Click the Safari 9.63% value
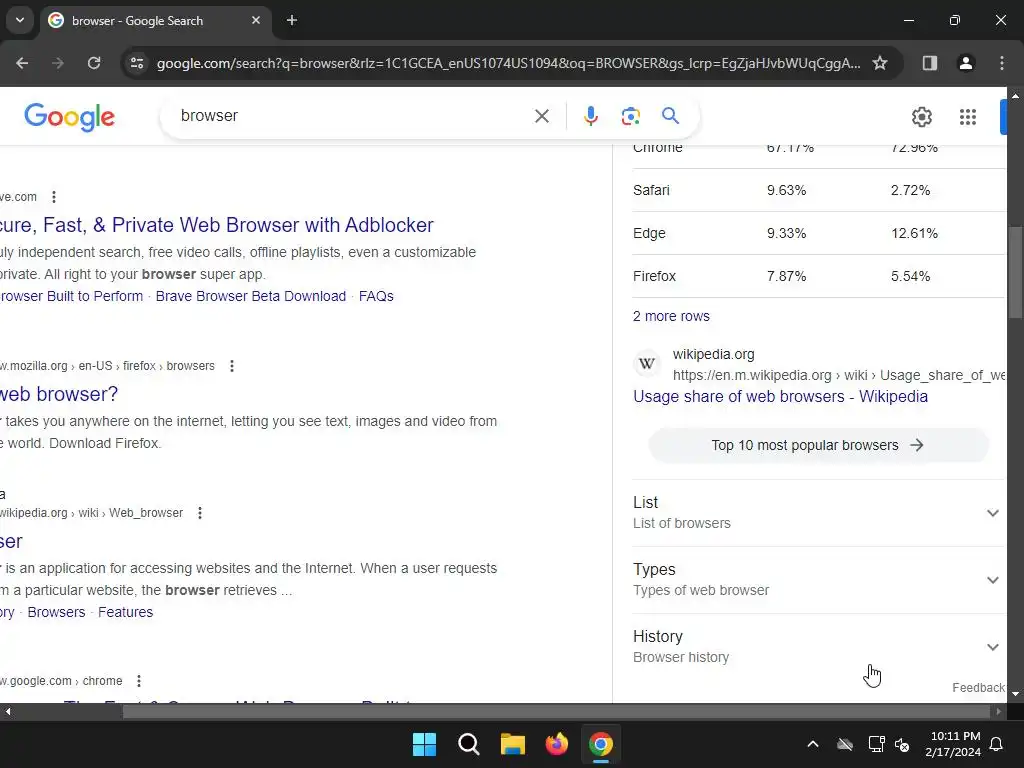This screenshot has height=768, width=1024. click(786, 190)
